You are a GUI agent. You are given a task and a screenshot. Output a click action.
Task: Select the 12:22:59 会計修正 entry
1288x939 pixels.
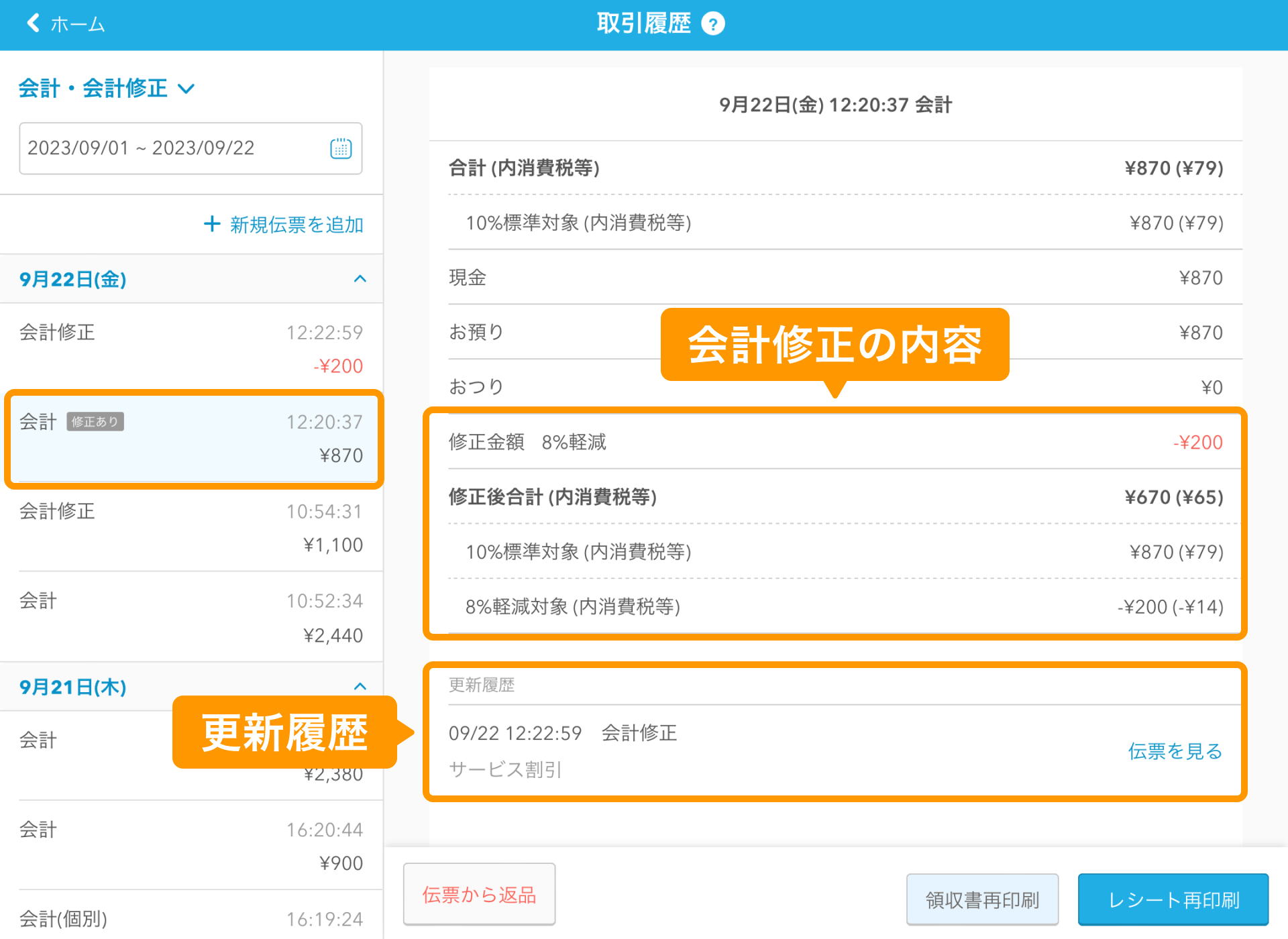[191, 348]
